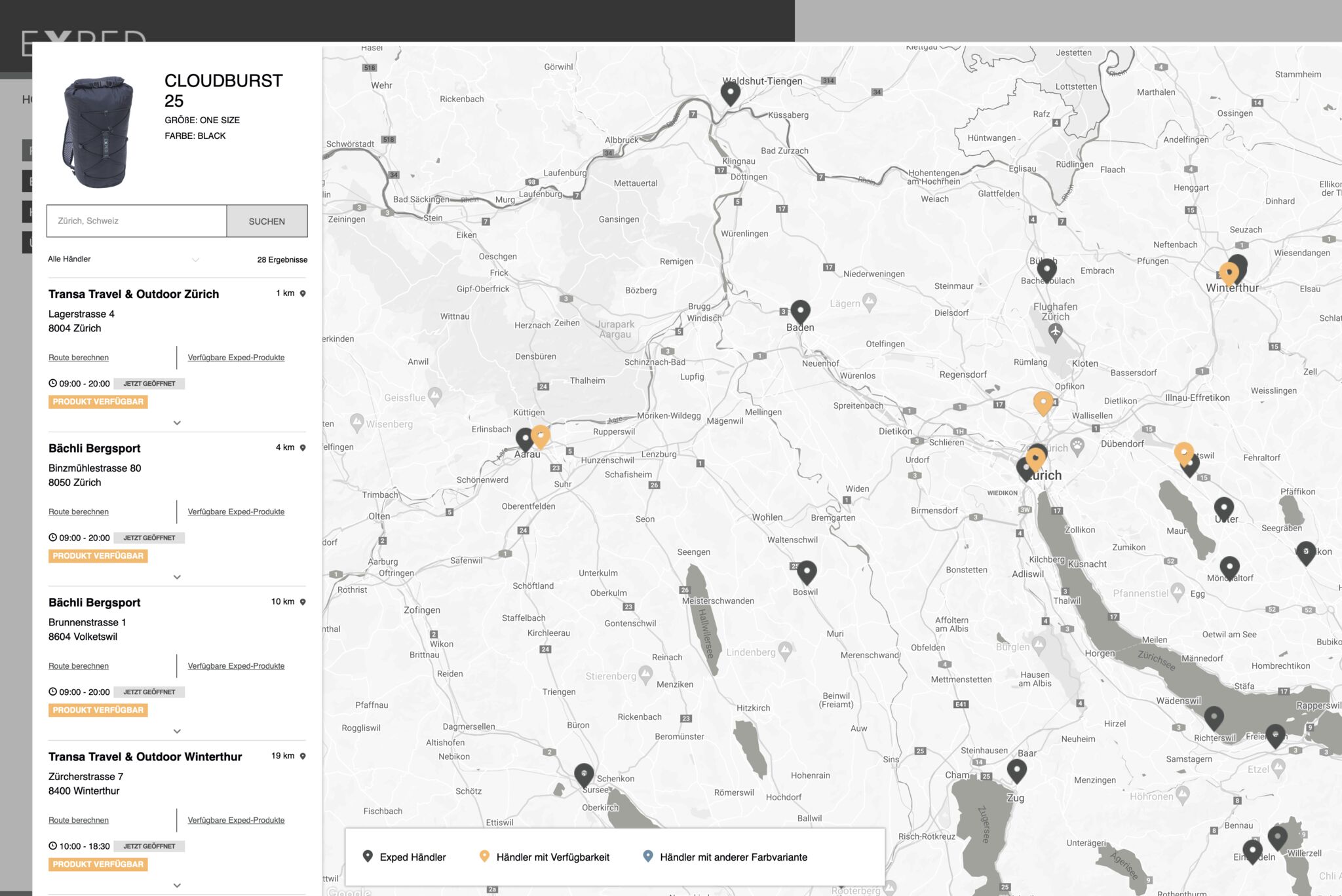The height and width of the screenshot is (896, 1342).
Task: Open the Alle Händler filter dropdown
Action: point(123,259)
